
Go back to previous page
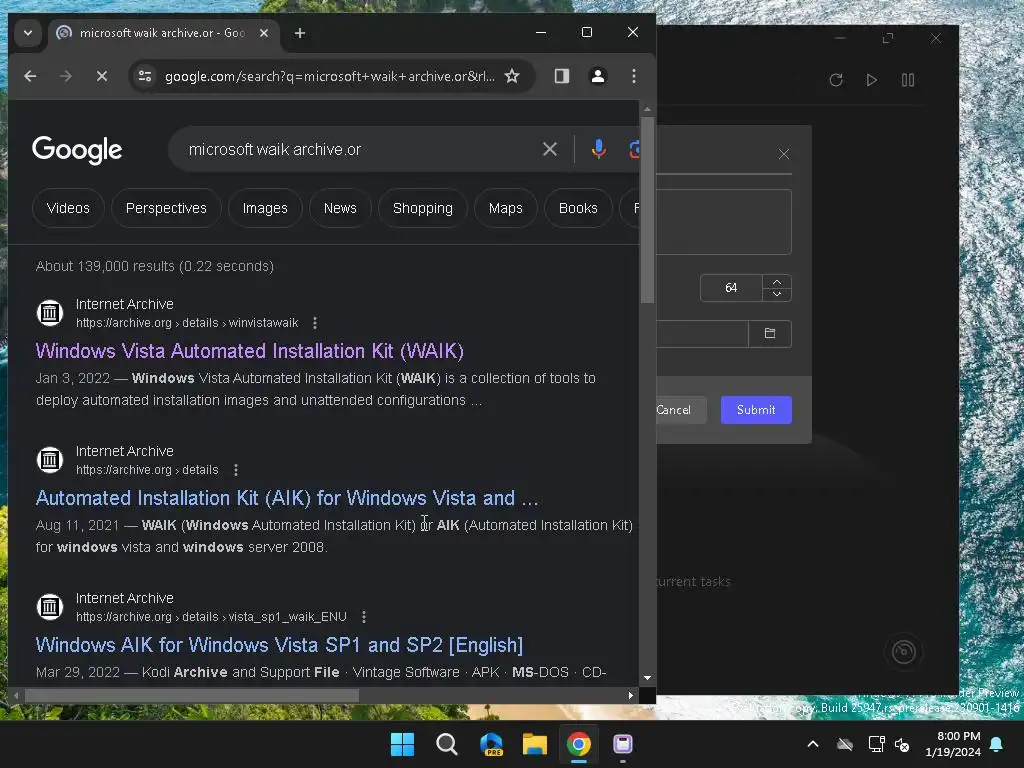click(30, 76)
